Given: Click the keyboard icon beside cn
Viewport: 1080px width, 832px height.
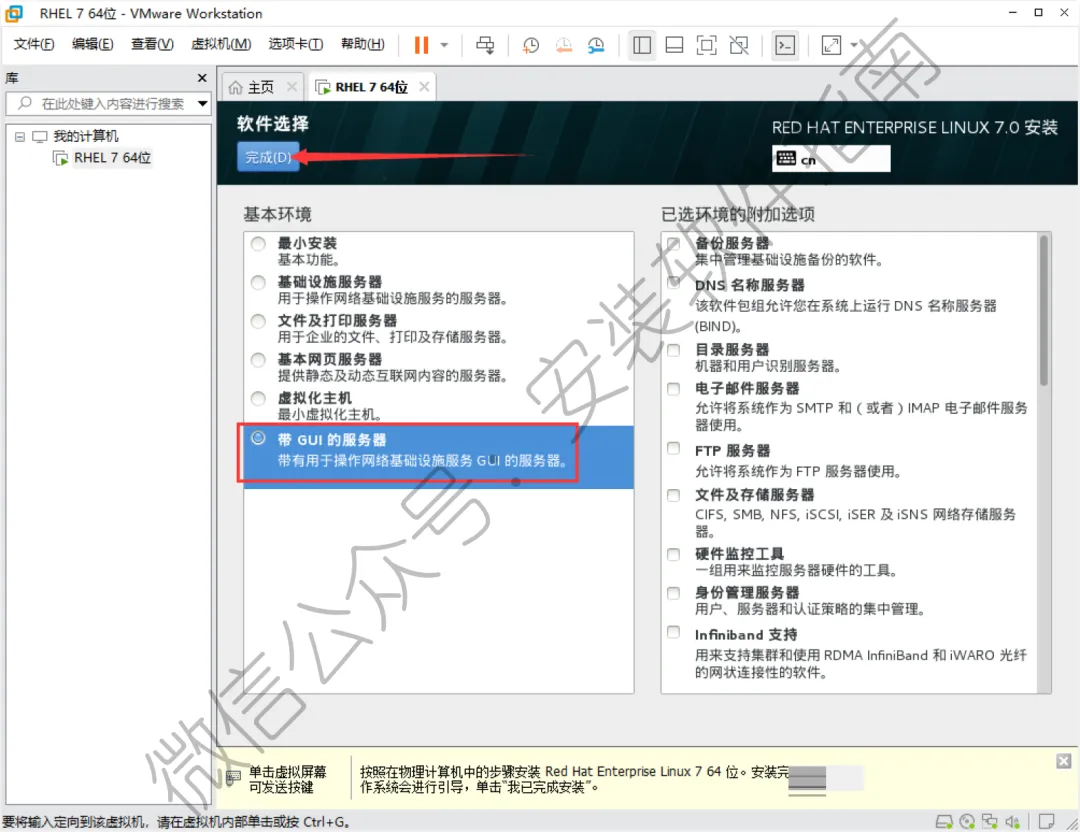Looking at the screenshot, I should pos(786,158).
